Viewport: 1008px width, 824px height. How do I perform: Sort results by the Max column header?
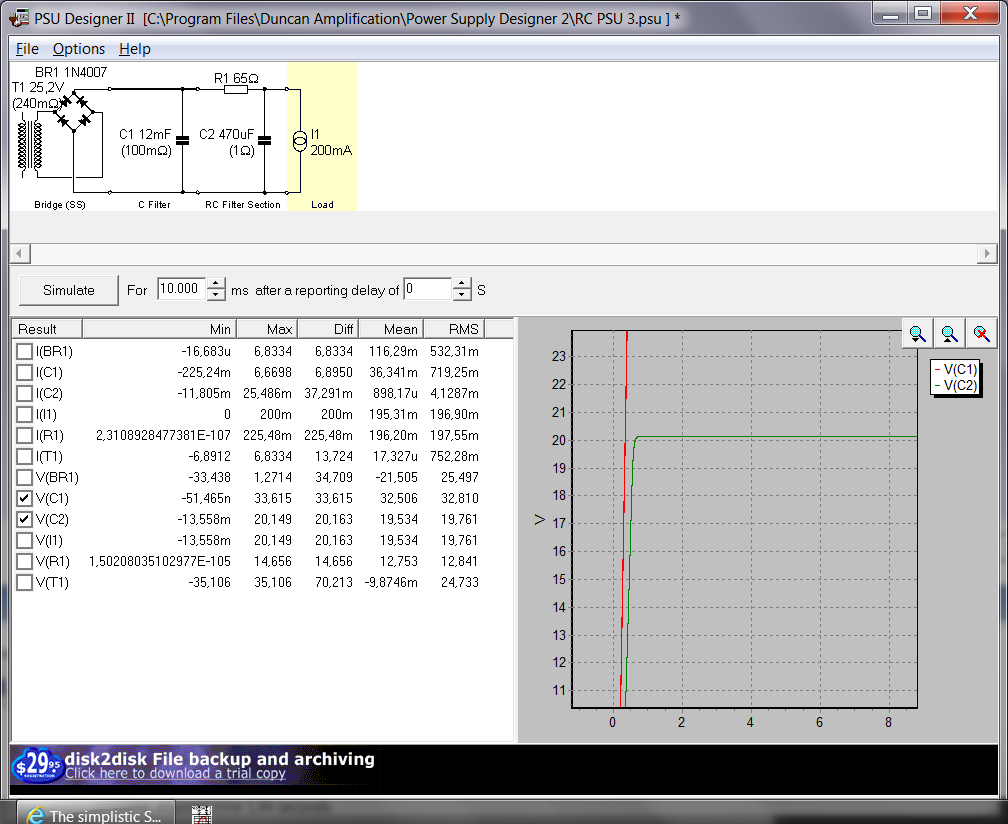[267, 329]
